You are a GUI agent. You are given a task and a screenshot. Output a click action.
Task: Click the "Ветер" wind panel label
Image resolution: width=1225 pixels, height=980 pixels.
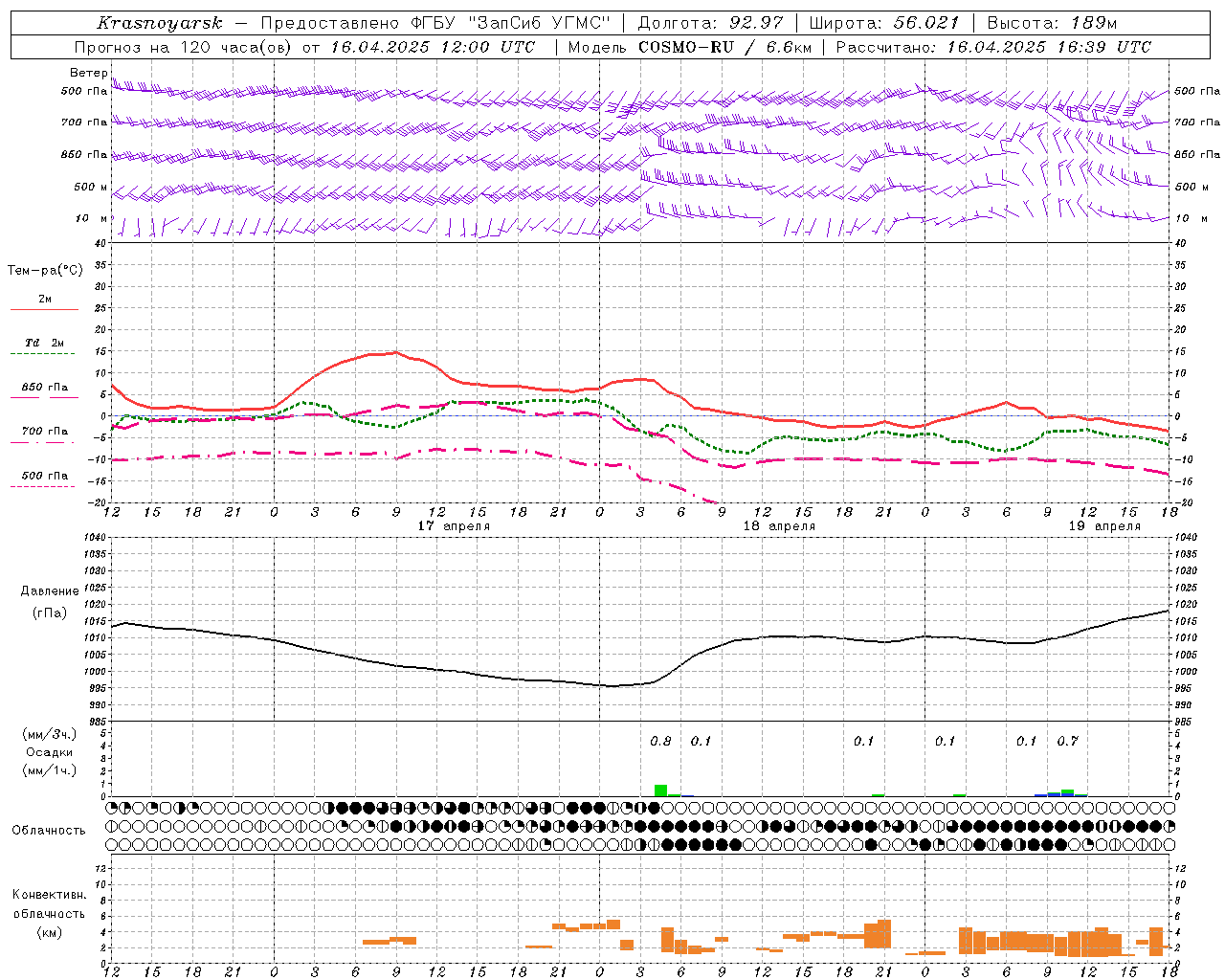tap(88, 73)
